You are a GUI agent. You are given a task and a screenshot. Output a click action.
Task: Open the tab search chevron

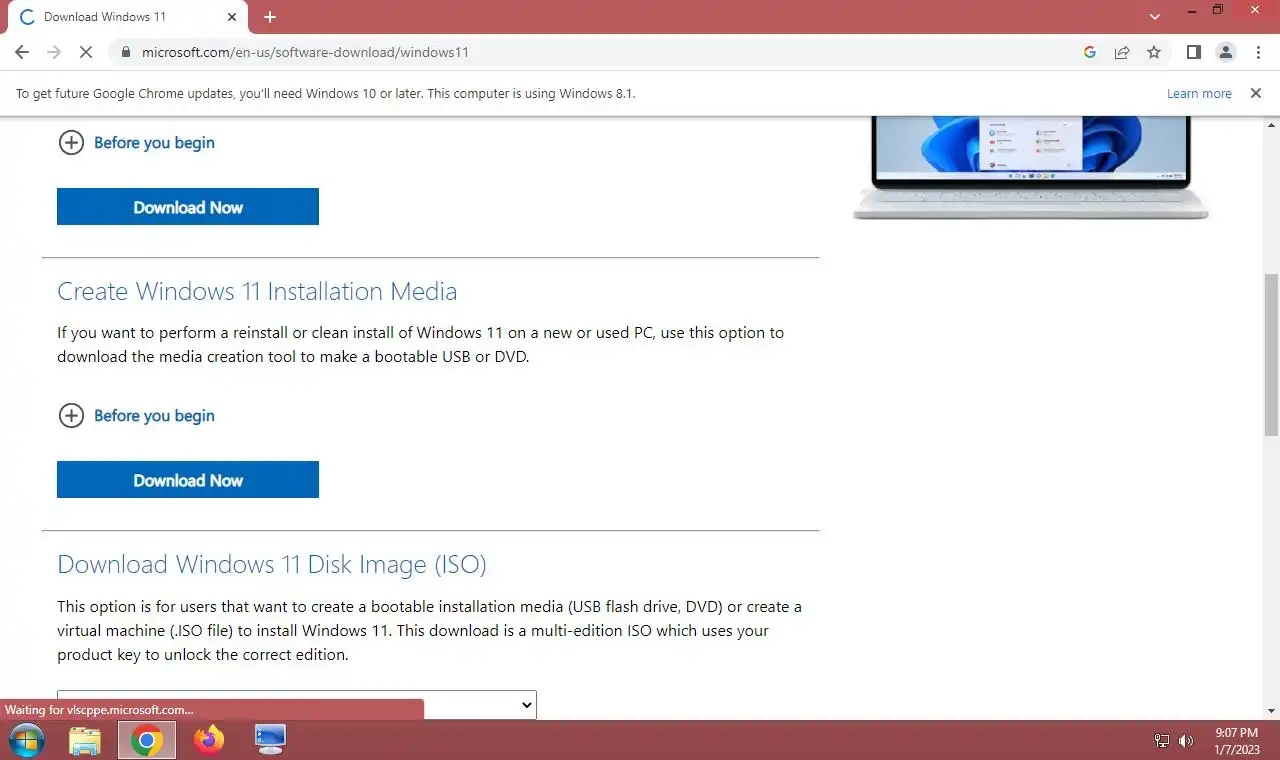coord(1155,17)
